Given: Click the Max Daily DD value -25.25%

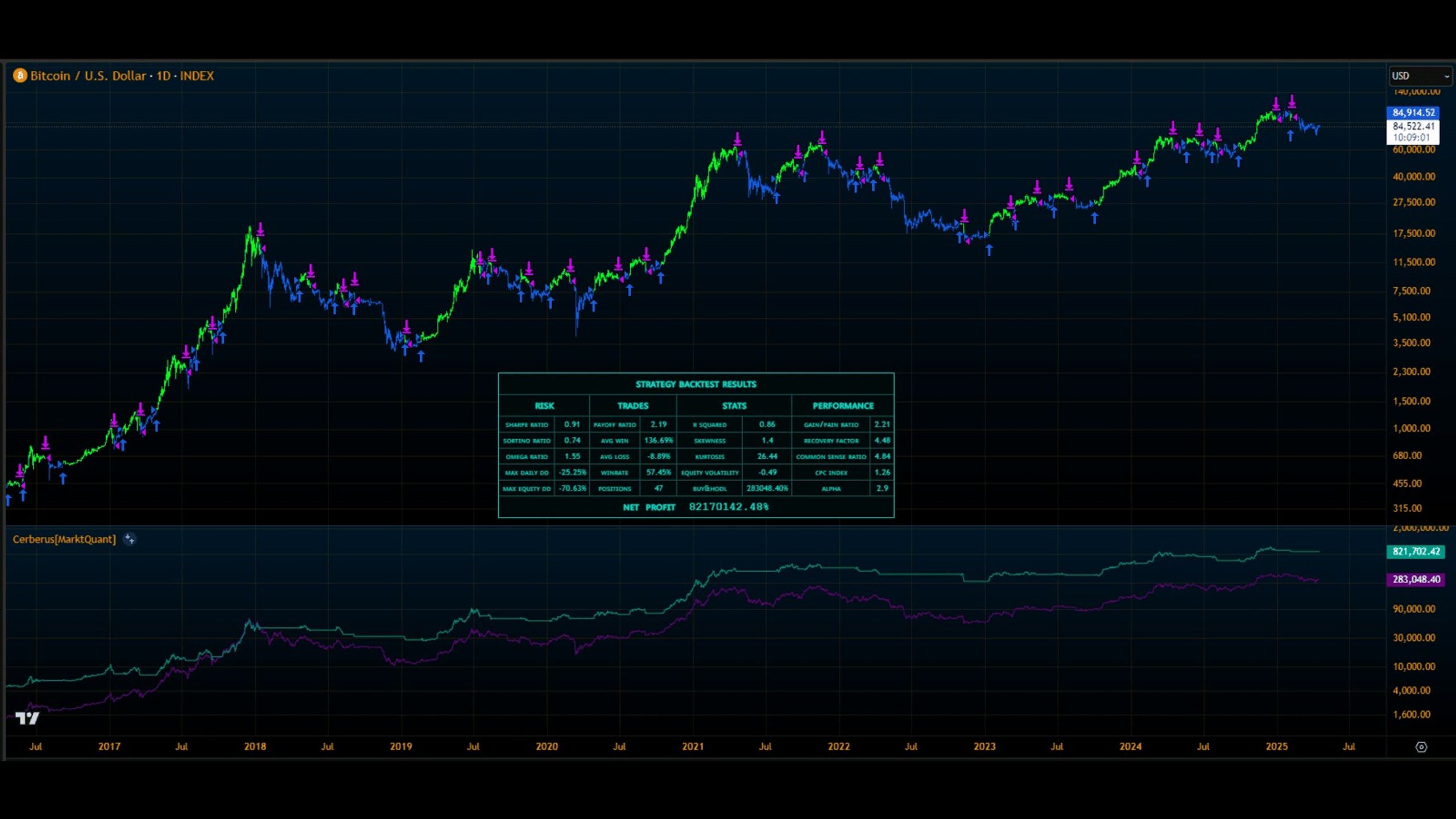Looking at the screenshot, I should (x=572, y=472).
